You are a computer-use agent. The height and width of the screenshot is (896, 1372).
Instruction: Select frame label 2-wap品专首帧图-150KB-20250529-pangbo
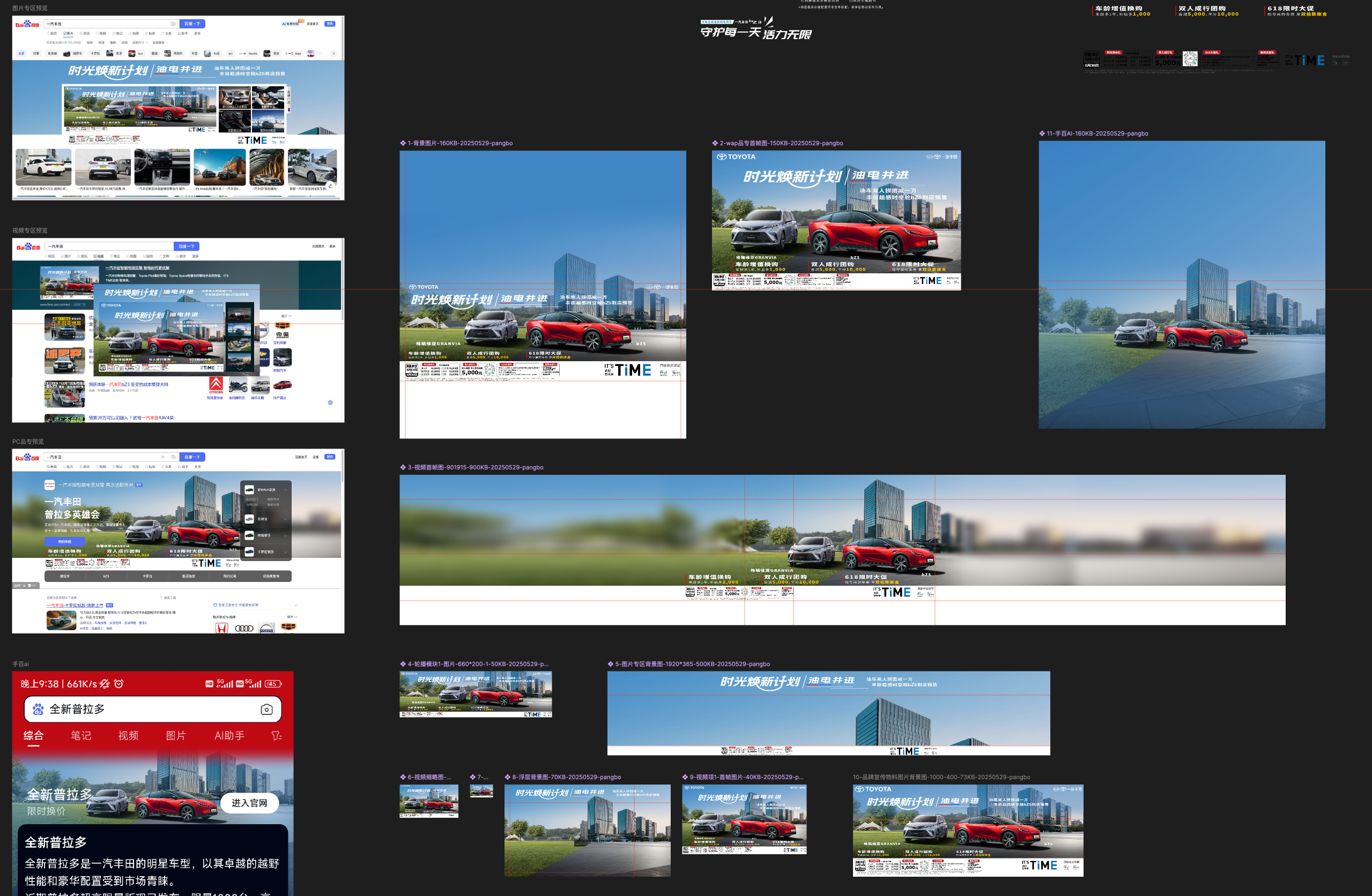(781, 144)
